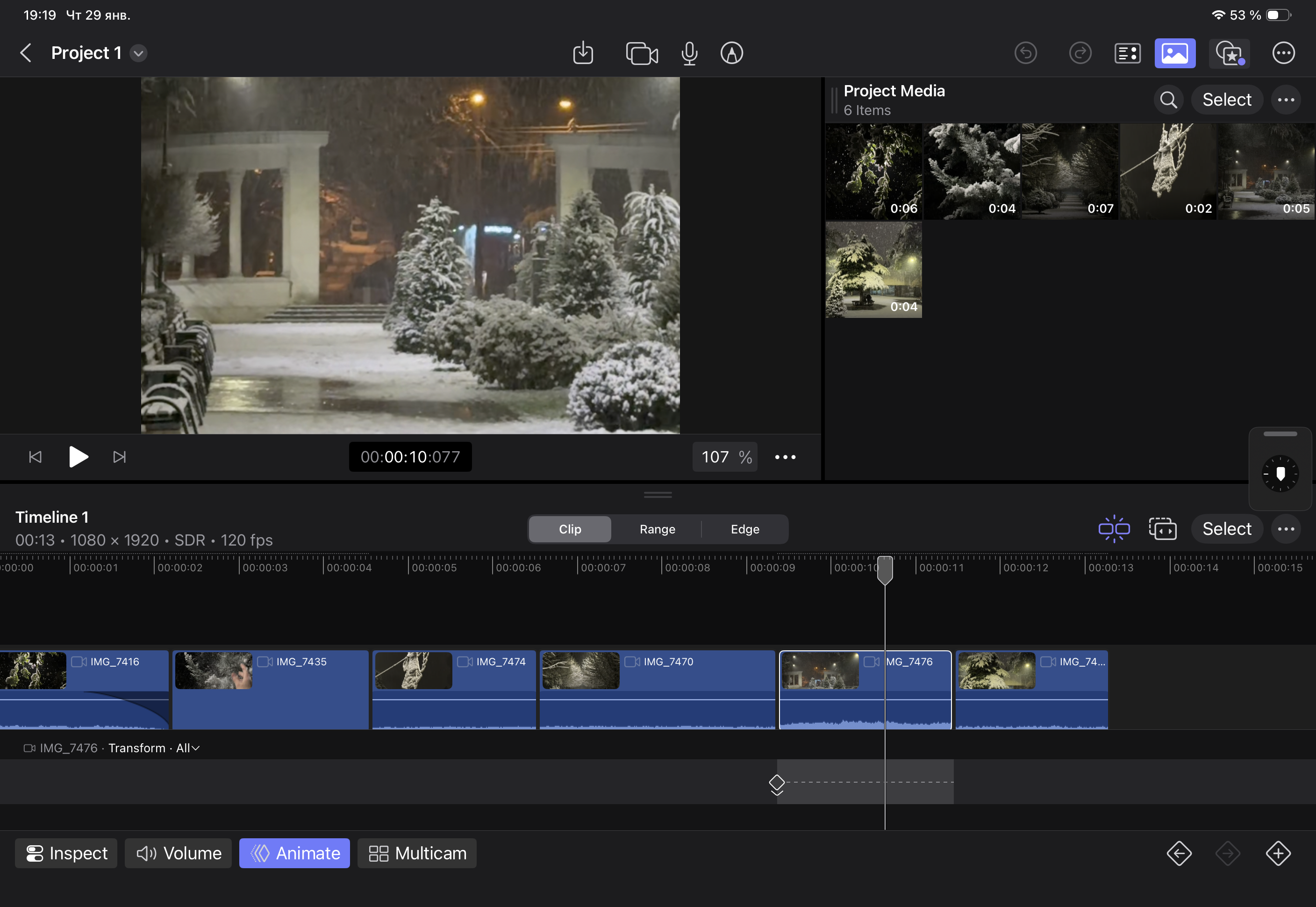
Task: Turn off Animate keyframe mode
Action: 295,853
